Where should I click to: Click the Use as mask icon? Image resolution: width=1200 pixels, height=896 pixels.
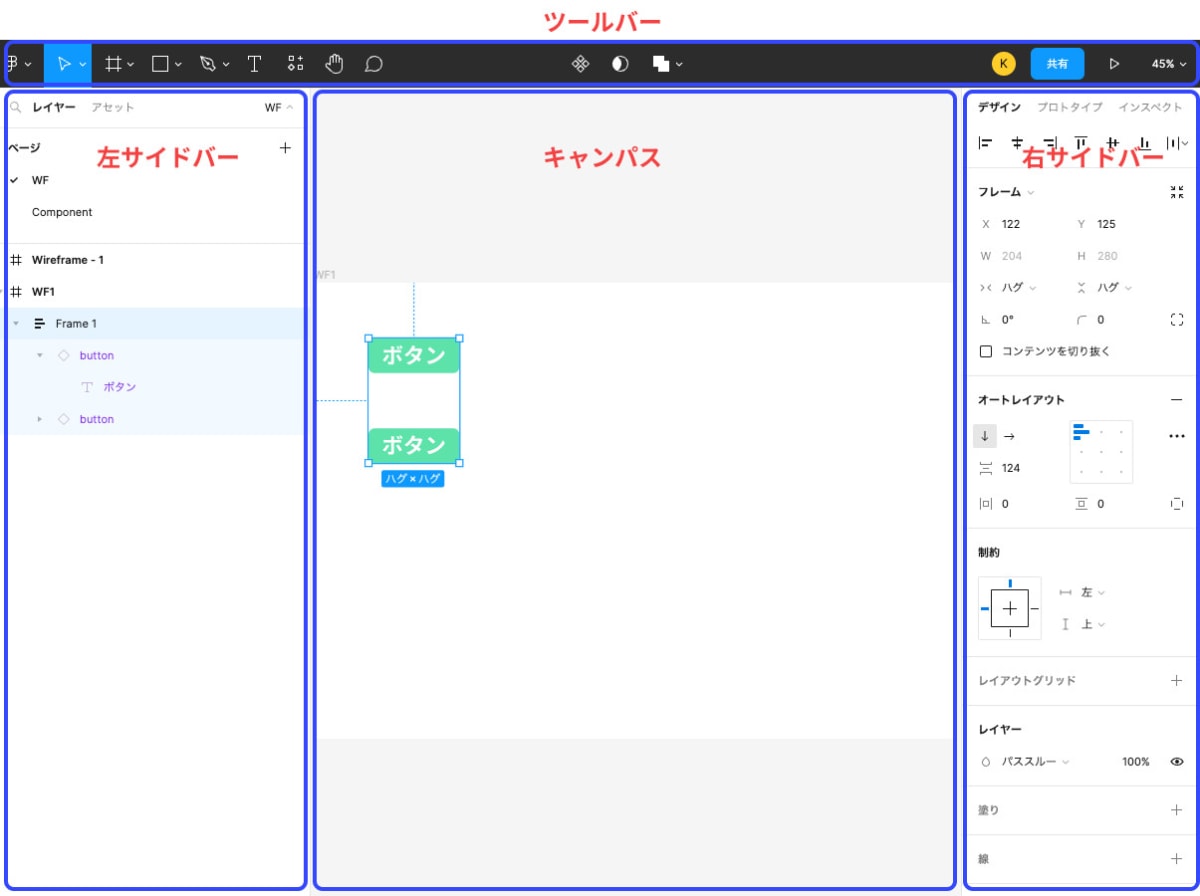(x=620, y=63)
